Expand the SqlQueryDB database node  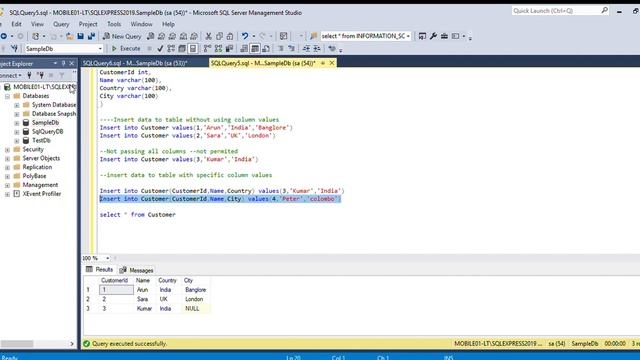click(17, 132)
